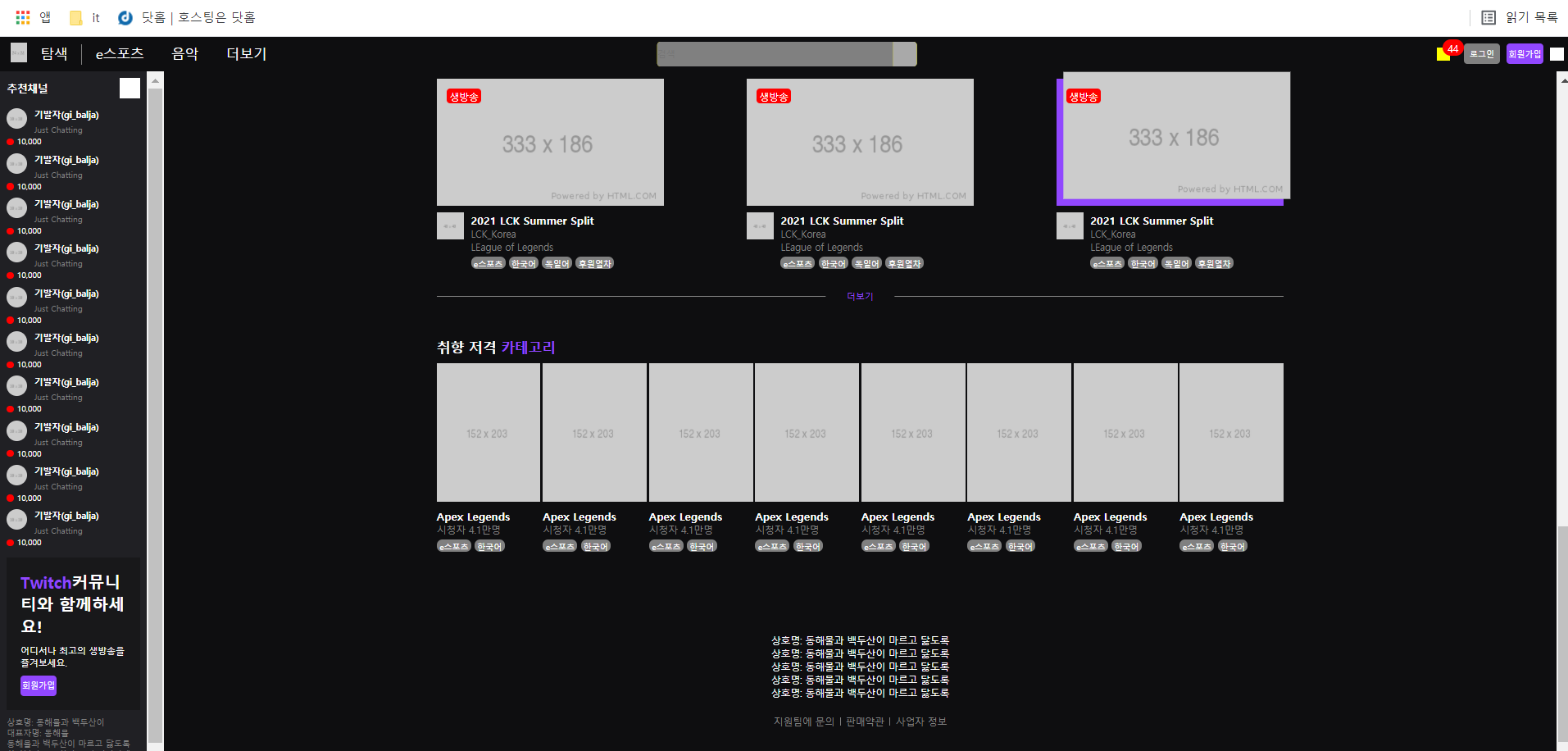Click the header 회원가입 button
The height and width of the screenshot is (751, 1568).
click(1525, 54)
